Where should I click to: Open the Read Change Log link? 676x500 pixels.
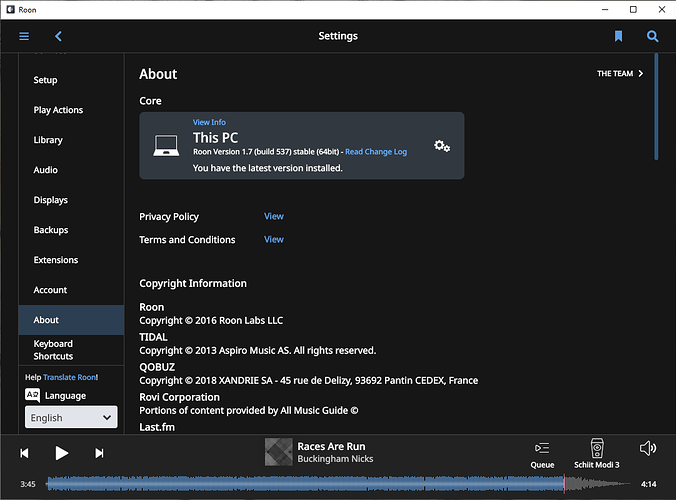(376, 152)
